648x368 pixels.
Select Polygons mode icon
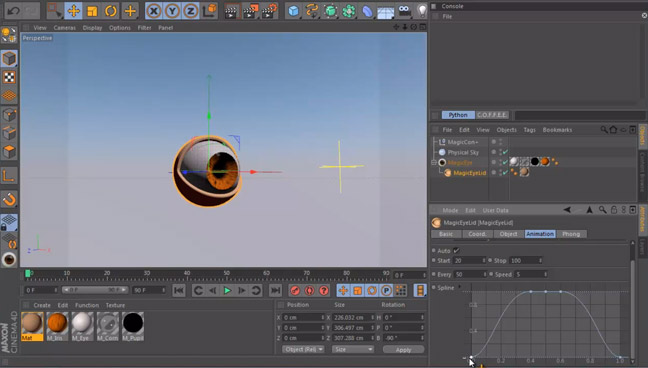[9, 151]
